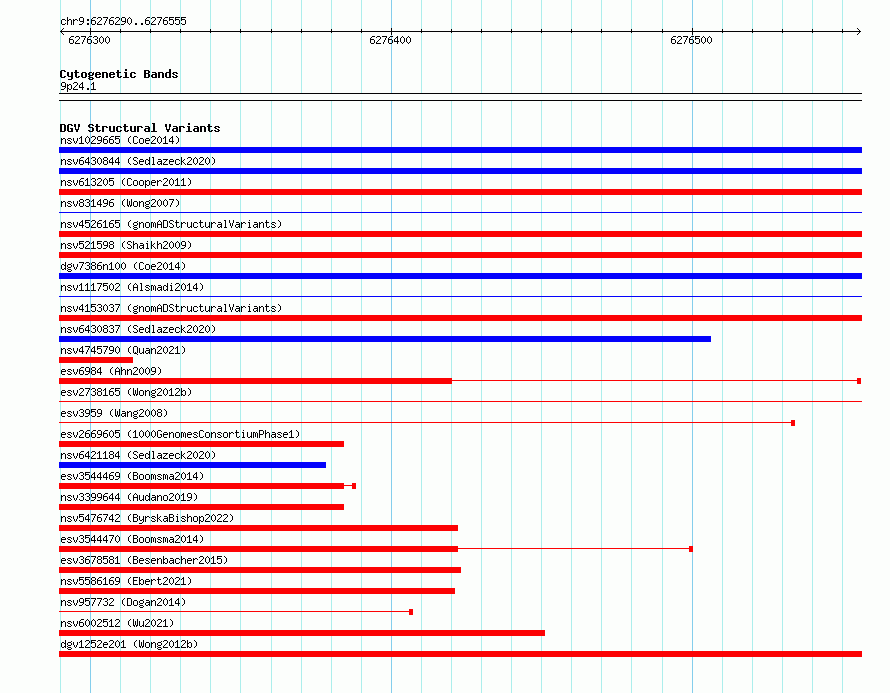This screenshot has height=693, width=890.
Task: Click the 6276500 ruler position label
Action: coord(691,40)
